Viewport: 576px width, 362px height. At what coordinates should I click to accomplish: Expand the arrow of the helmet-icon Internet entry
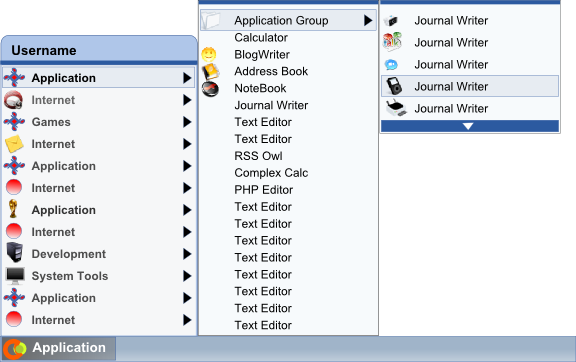[187, 100]
